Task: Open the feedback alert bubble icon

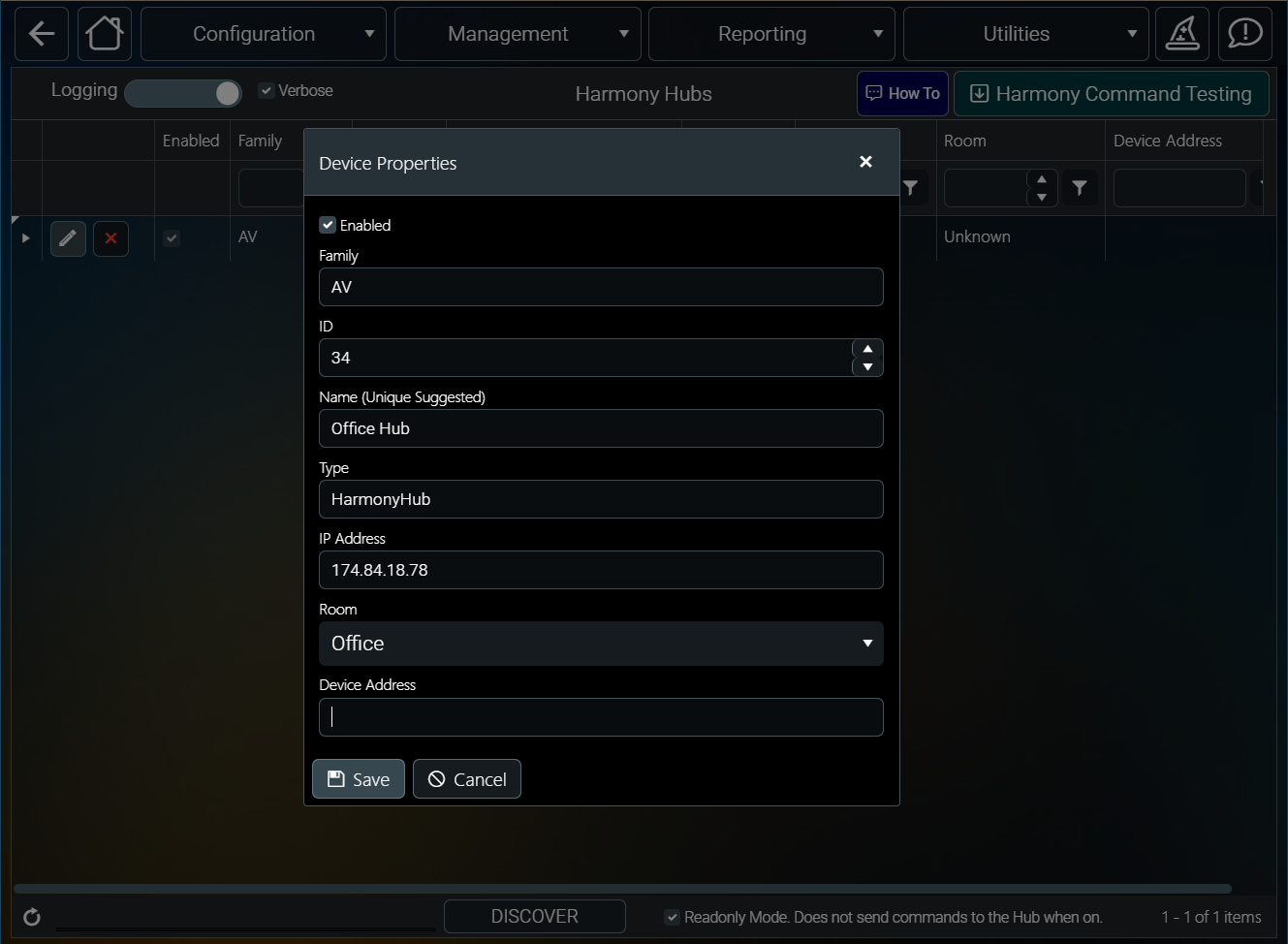Action: [1245, 34]
